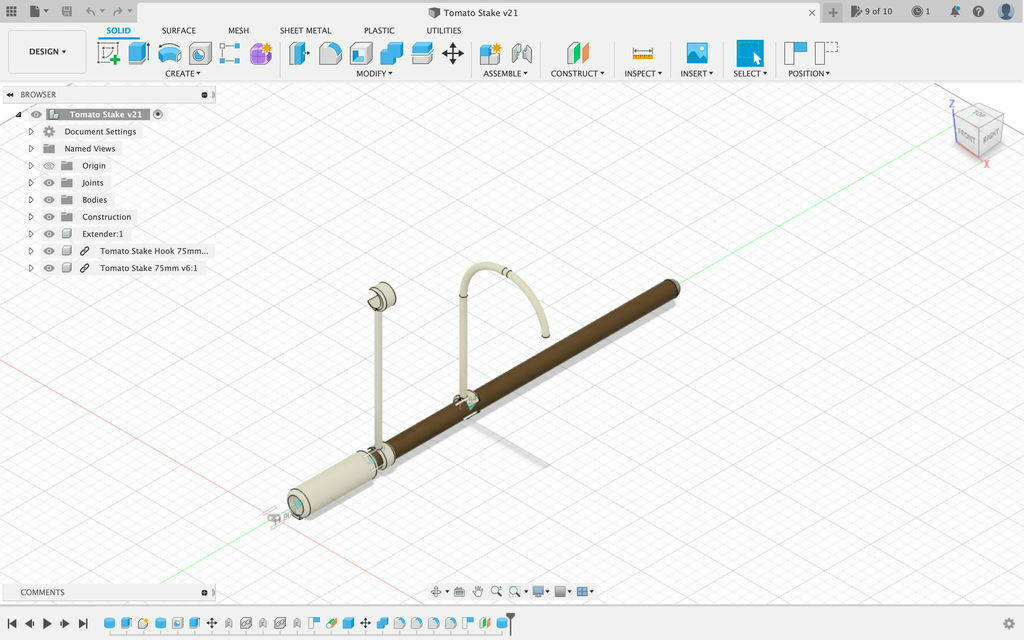Open the Extrude tool
1024x640 pixels.
(137, 52)
